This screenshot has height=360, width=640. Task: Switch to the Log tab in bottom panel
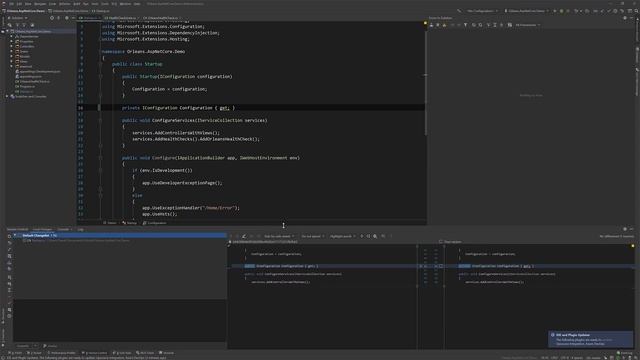click(80, 229)
